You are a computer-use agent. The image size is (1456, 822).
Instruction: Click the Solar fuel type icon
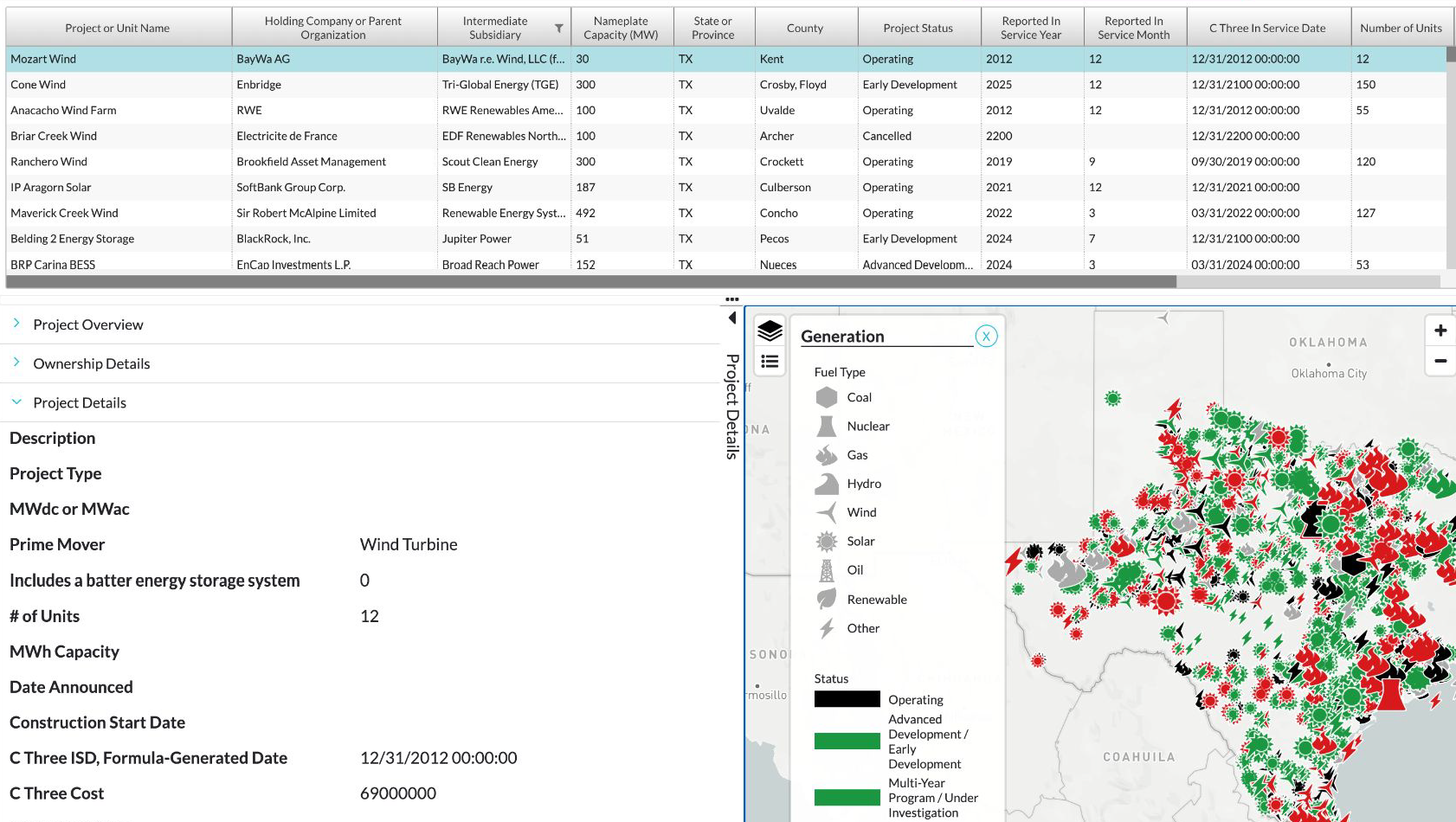pos(827,542)
